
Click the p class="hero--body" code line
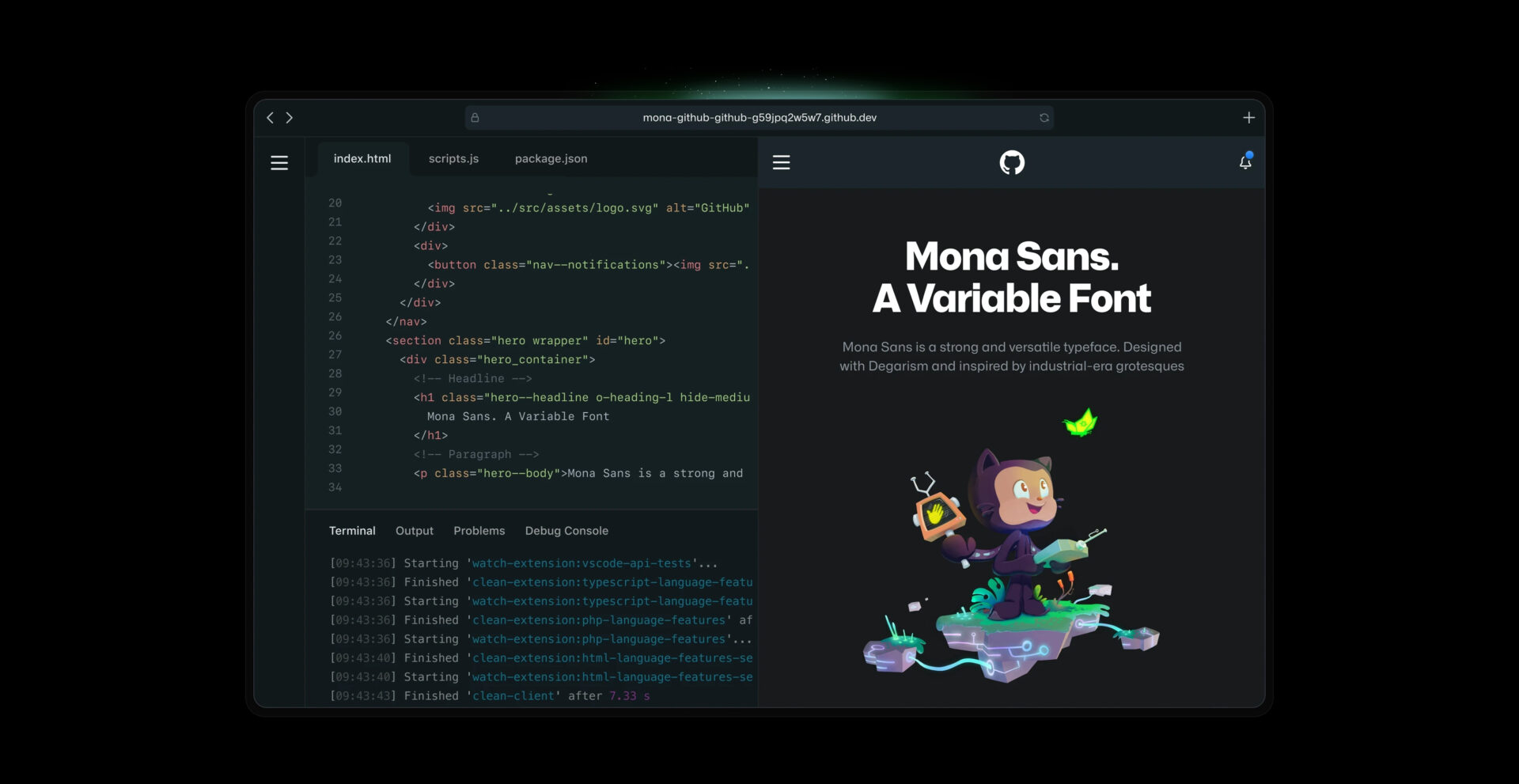tap(578, 474)
